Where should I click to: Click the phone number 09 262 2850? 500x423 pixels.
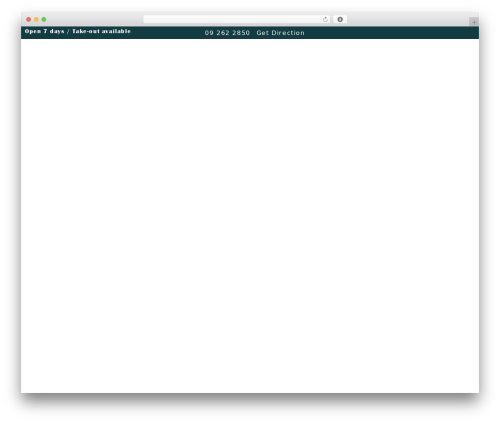coord(227,33)
